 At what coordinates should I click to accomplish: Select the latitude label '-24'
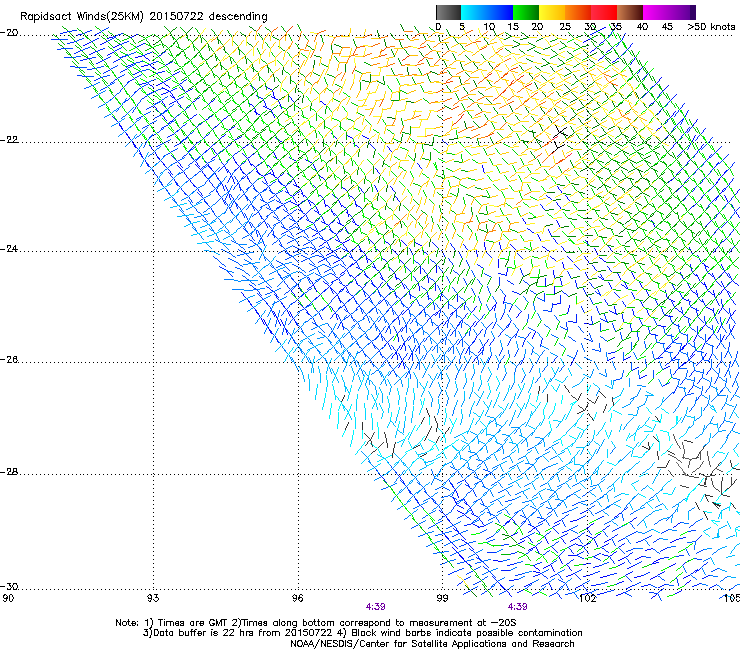coord(9,249)
